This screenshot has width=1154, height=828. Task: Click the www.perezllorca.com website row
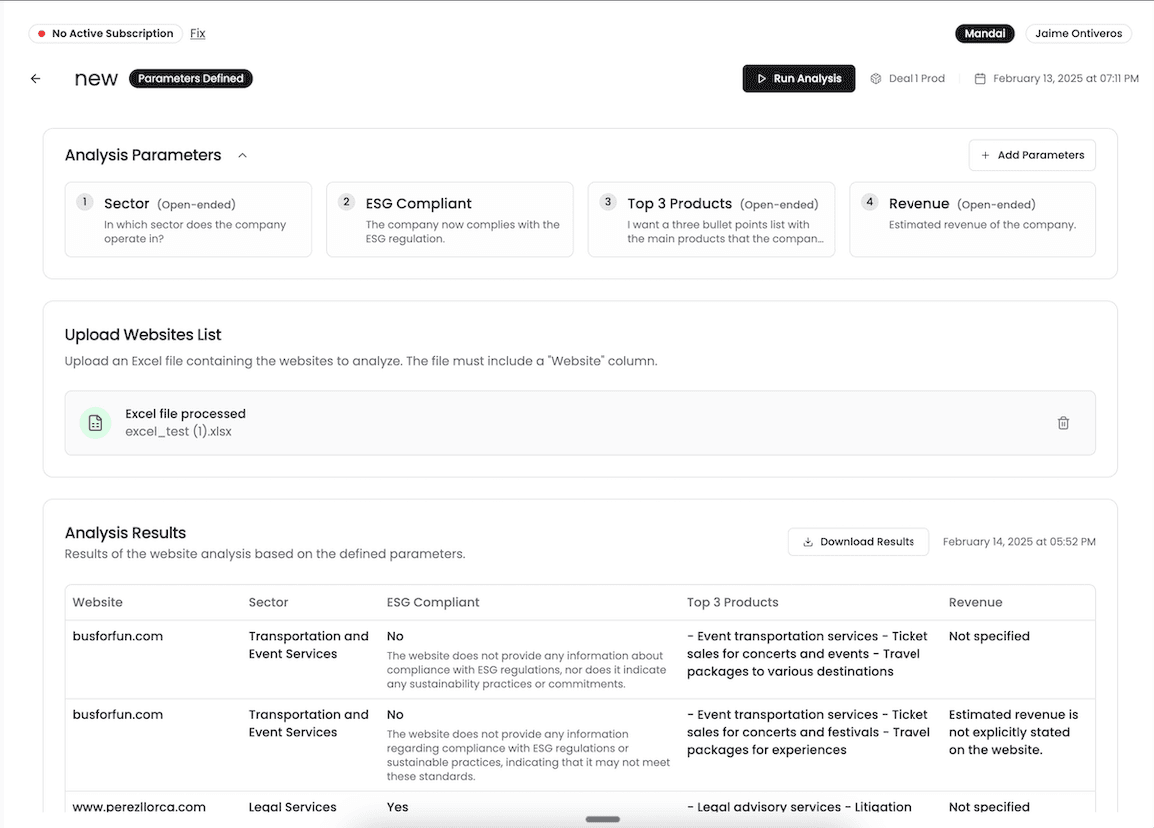tap(139, 807)
